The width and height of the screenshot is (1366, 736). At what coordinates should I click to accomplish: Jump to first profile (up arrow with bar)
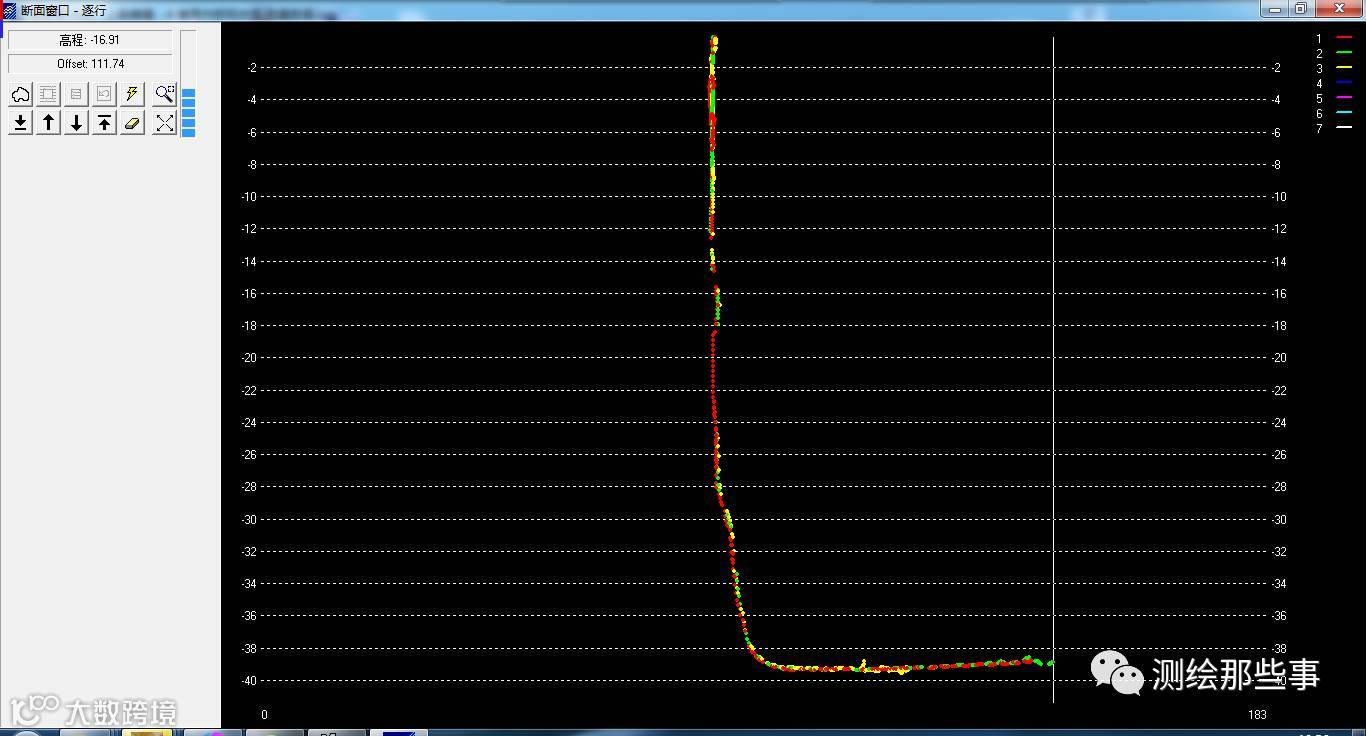pyautogui.click(x=104, y=122)
